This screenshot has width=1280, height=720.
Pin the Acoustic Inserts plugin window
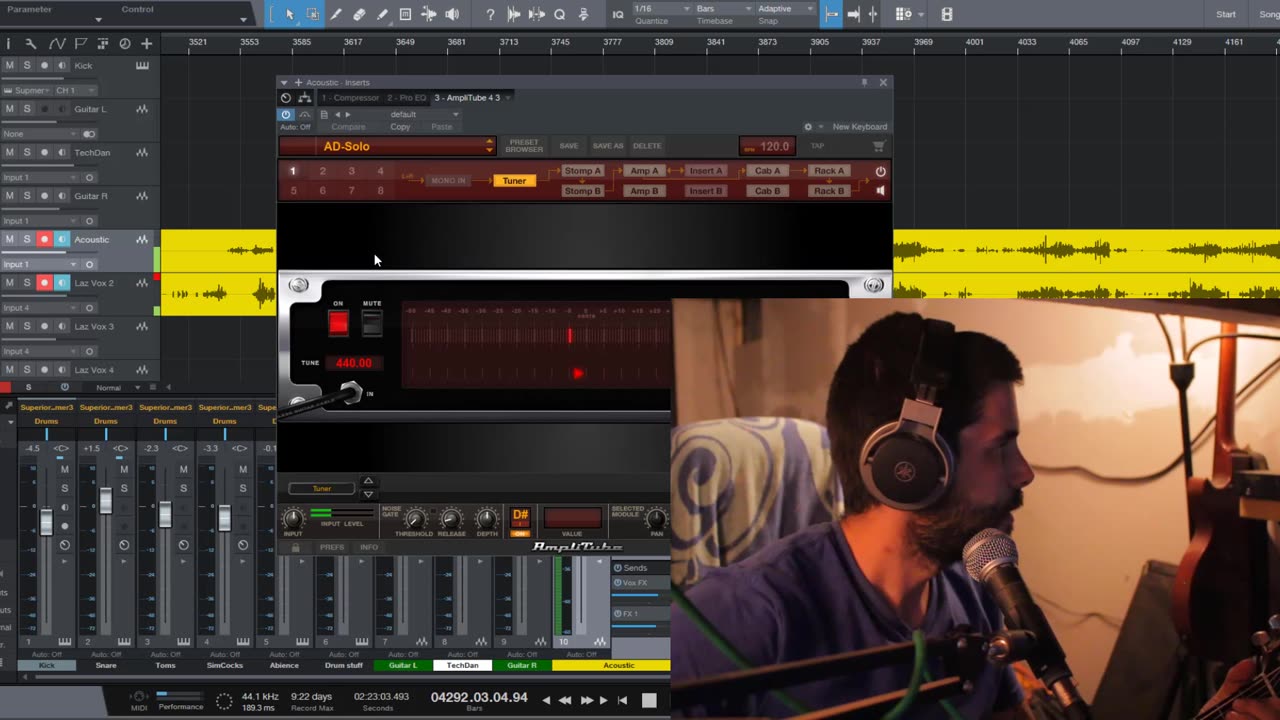(x=864, y=82)
